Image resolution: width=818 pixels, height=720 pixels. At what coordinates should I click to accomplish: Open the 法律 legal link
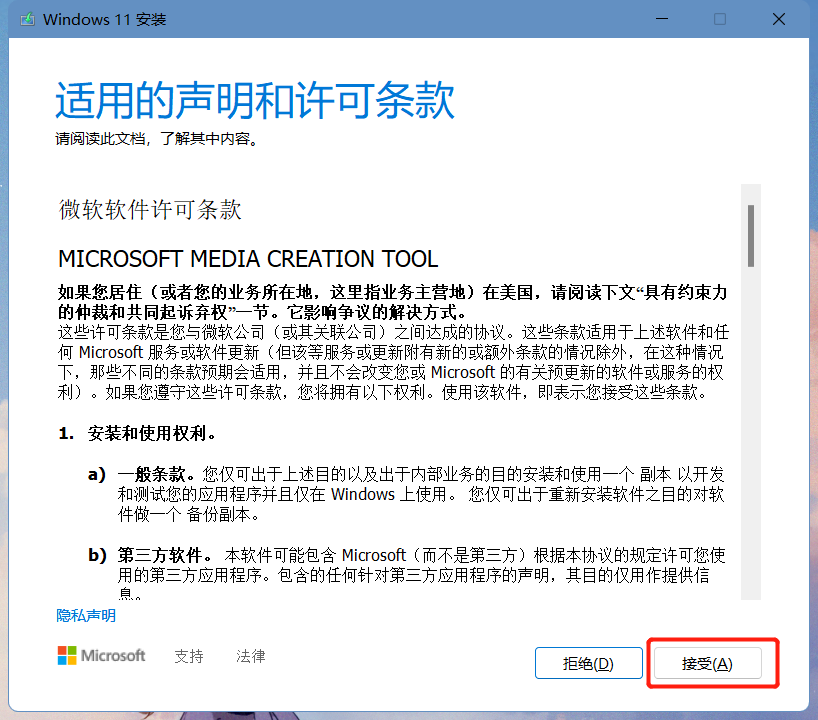[x=250, y=656]
